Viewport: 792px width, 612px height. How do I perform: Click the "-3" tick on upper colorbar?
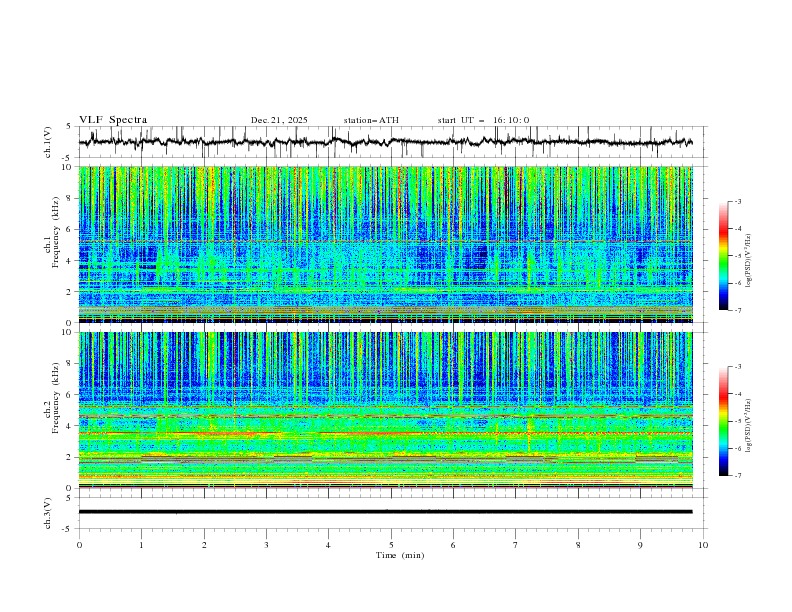coord(737,201)
